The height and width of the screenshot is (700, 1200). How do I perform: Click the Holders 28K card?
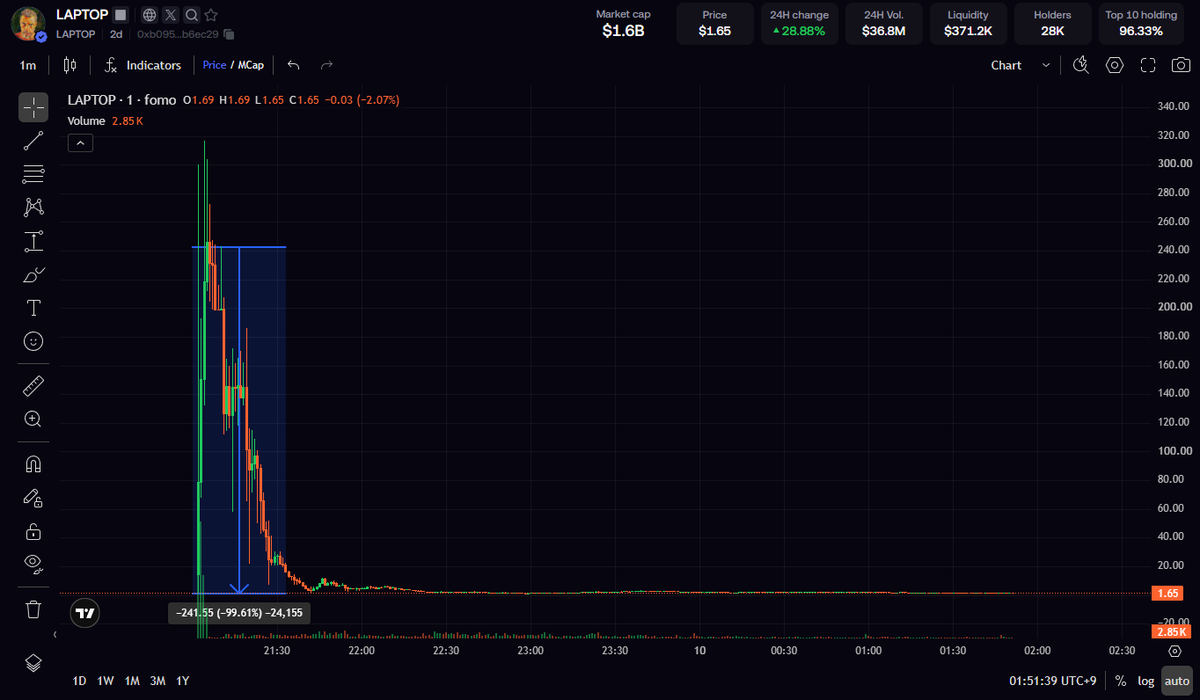pos(1052,23)
